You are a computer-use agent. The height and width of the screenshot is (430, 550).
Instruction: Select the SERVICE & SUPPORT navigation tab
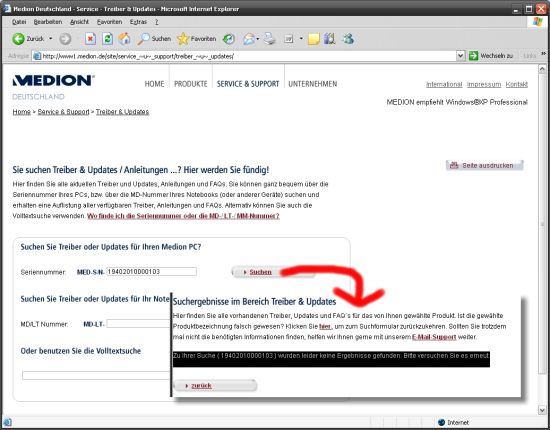pyautogui.click(x=248, y=84)
